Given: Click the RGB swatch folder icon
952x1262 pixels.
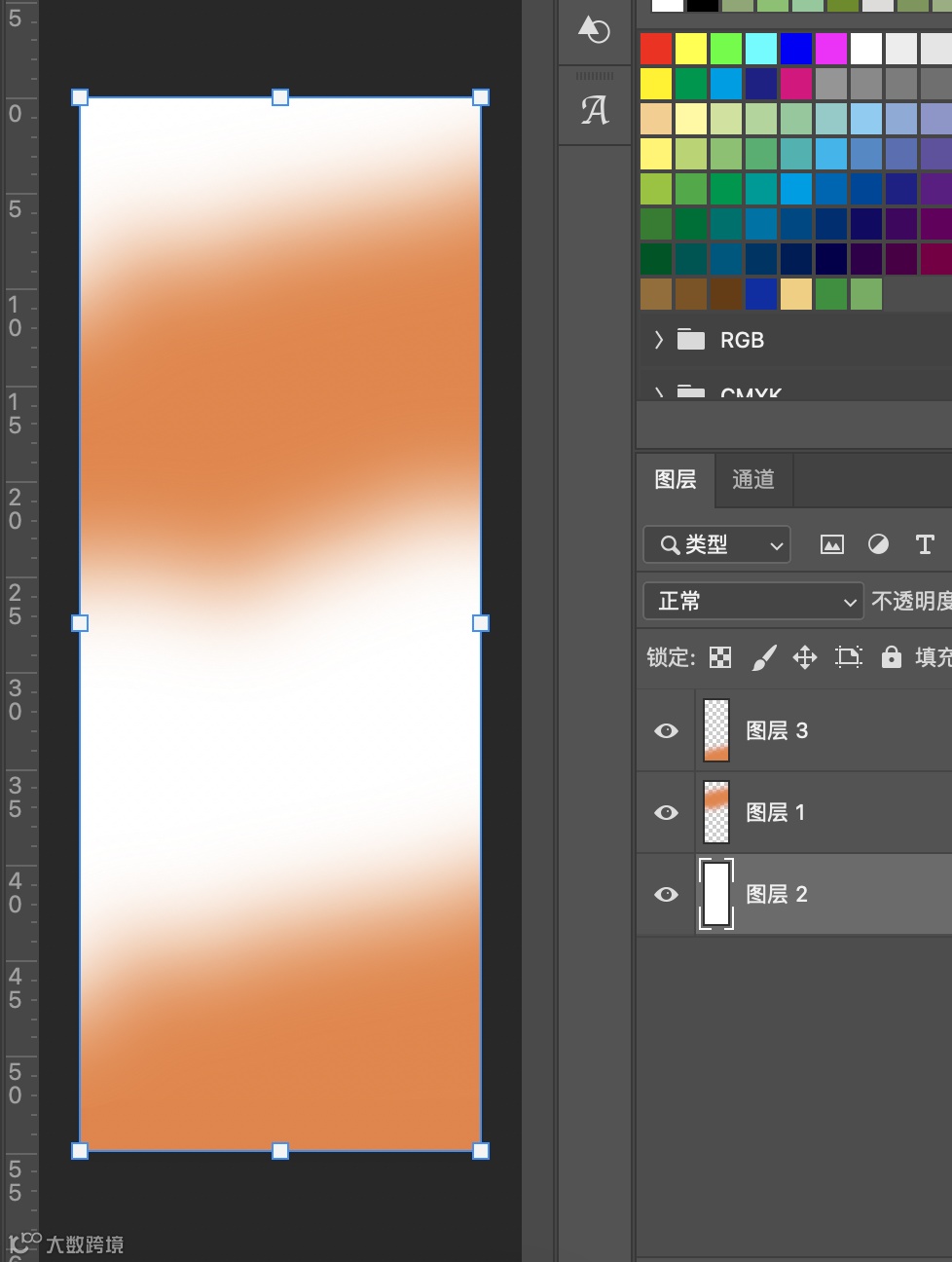Looking at the screenshot, I should point(691,340).
